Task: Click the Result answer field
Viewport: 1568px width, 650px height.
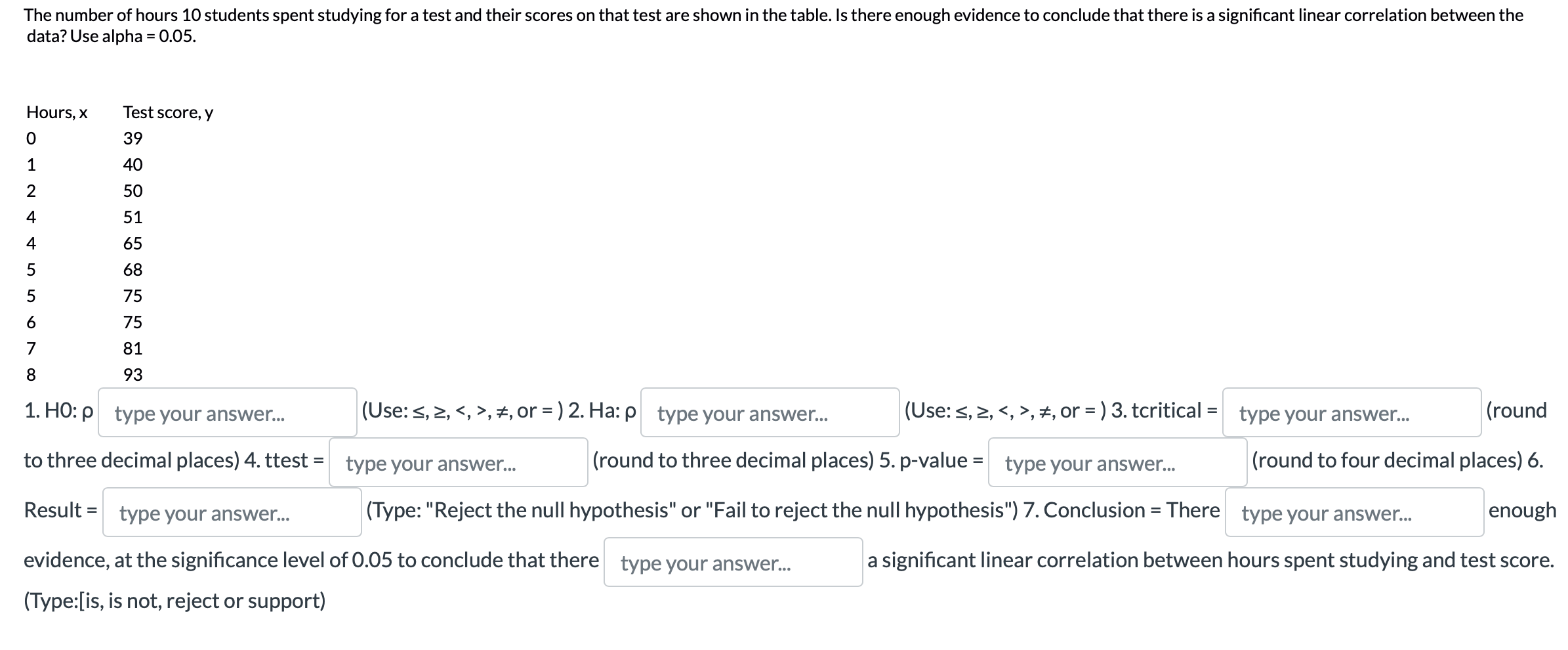Action: coord(231,512)
